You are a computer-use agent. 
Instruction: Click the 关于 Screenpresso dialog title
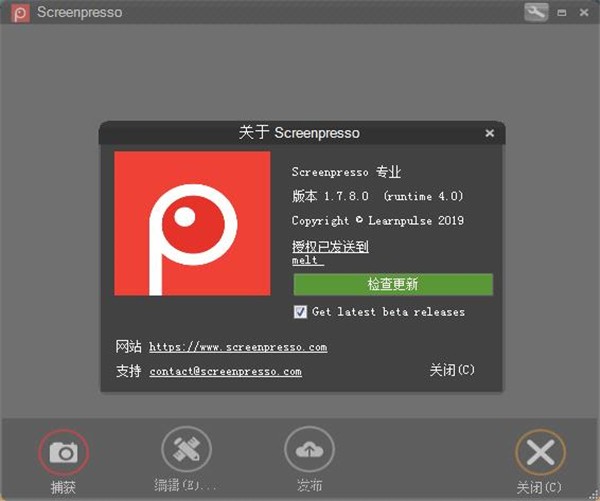click(299, 133)
